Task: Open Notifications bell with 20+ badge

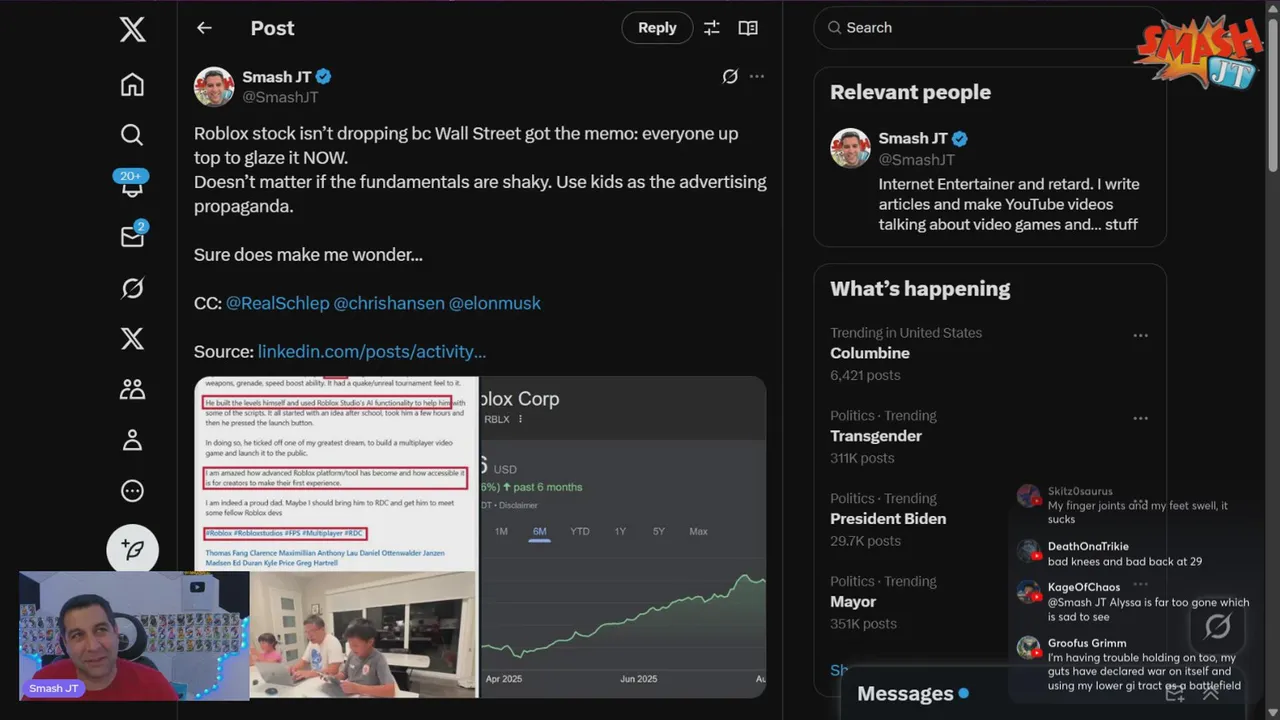Action: click(132, 183)
